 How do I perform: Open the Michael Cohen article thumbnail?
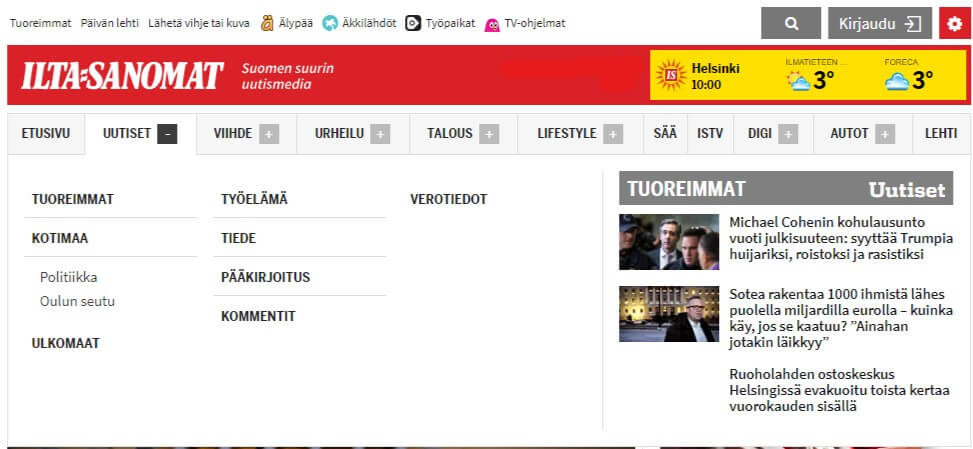point(669,242)
